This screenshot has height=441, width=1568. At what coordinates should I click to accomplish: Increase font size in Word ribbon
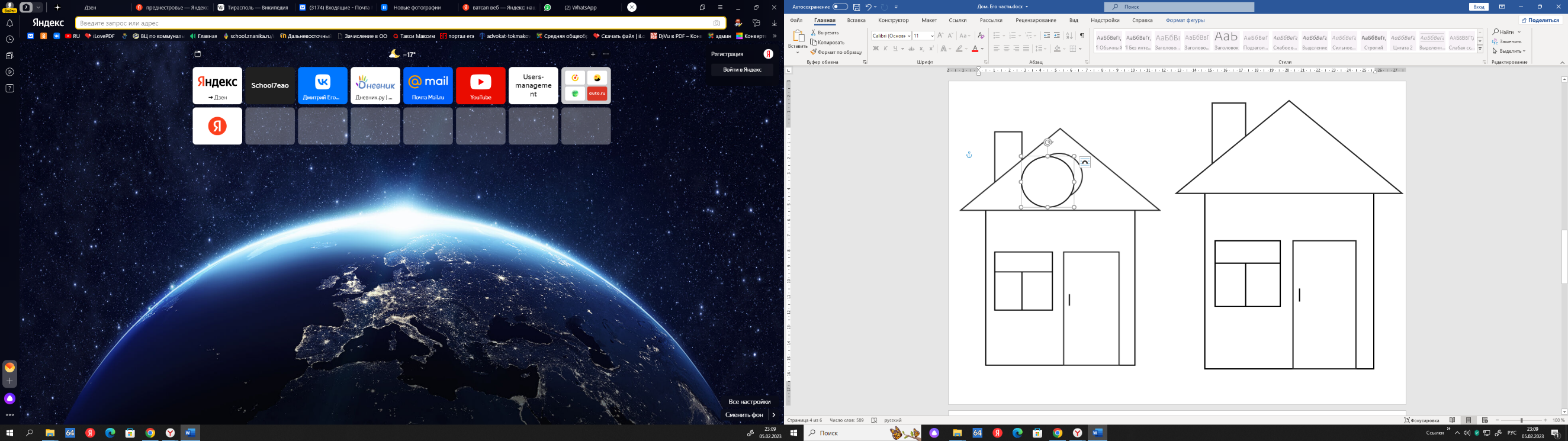[x=940, y=36]
